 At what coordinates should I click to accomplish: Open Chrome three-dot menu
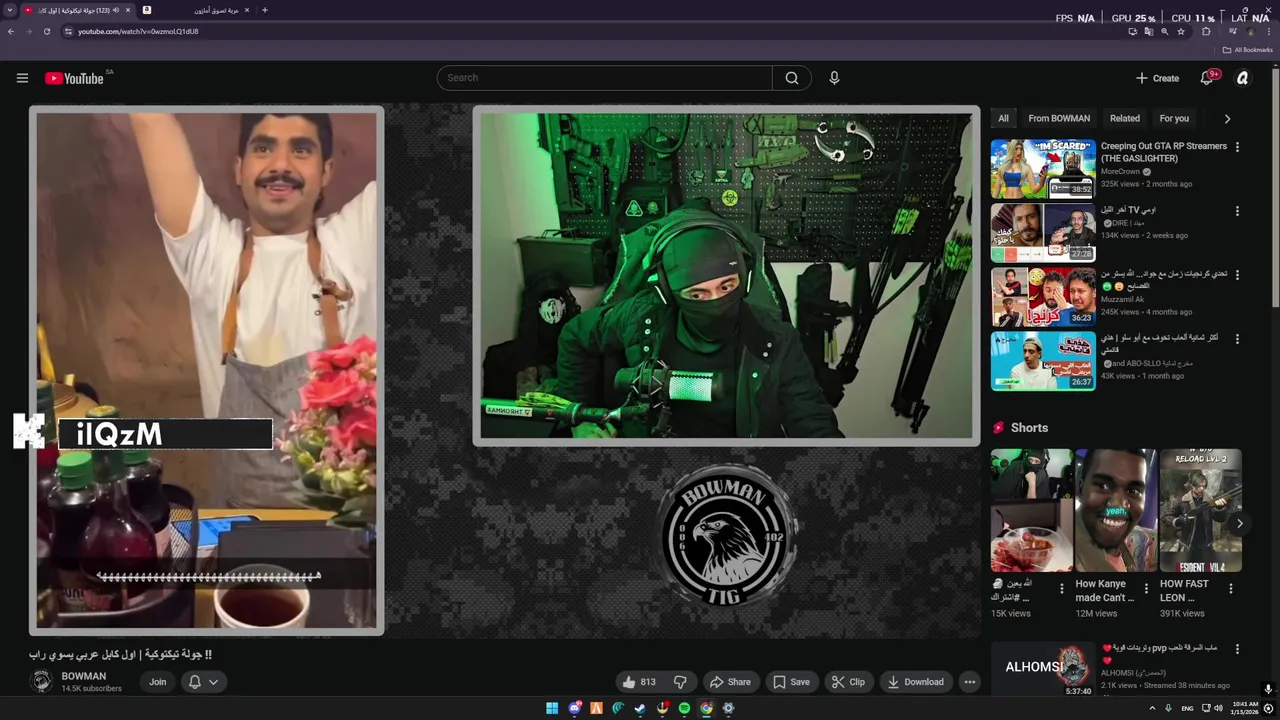[x=1268, y=31]
